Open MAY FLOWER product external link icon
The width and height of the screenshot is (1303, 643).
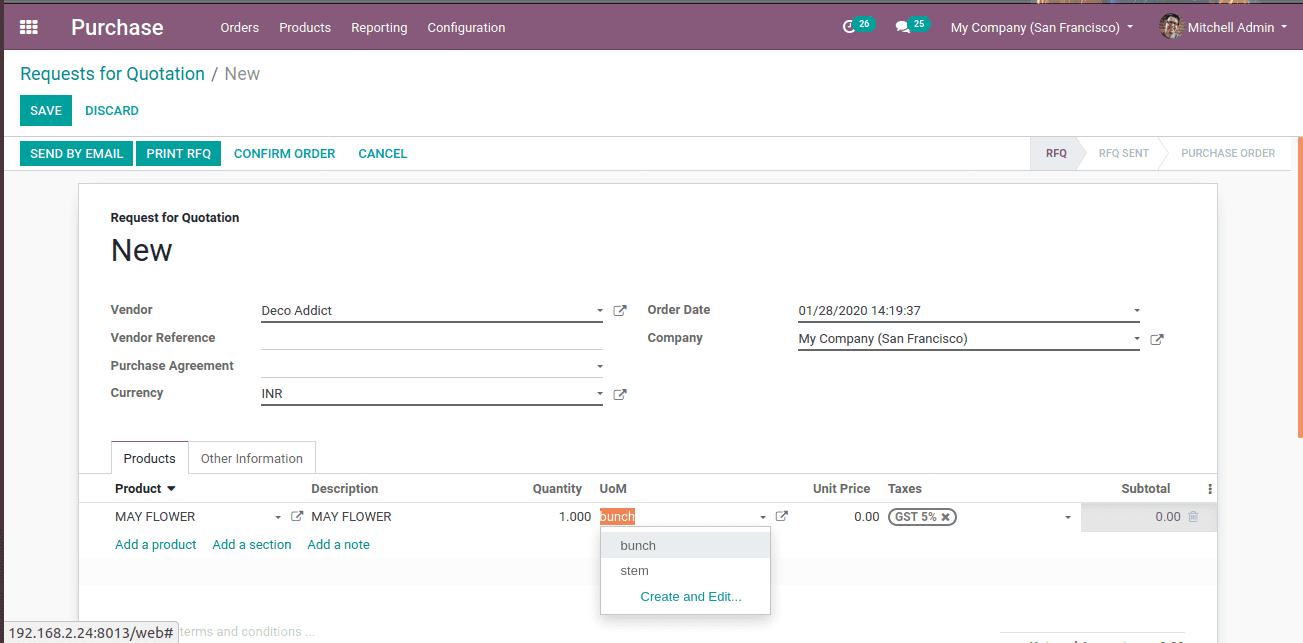pos(297,516)
